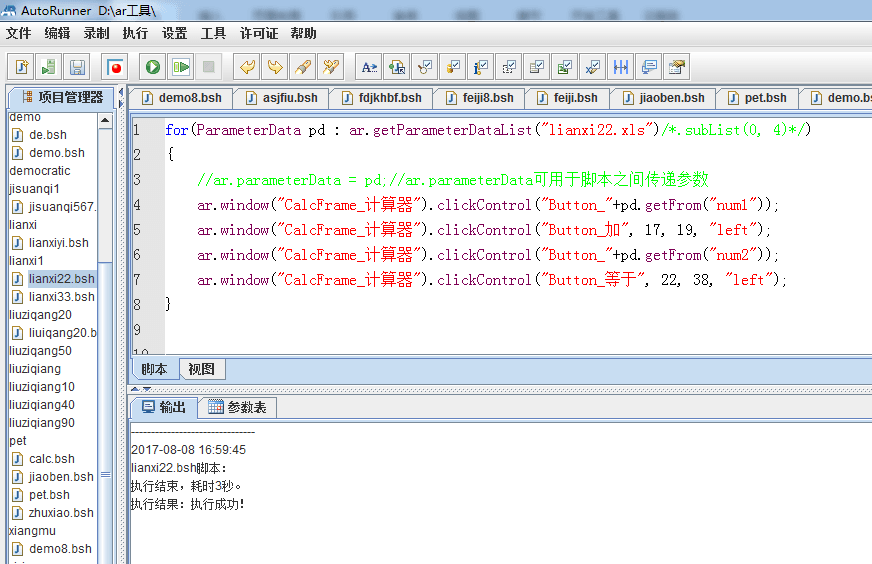Image resolution: width=872 pixels, height=564 pixels.
Task: Run the script with green play icon
Action: click(152, 67)
